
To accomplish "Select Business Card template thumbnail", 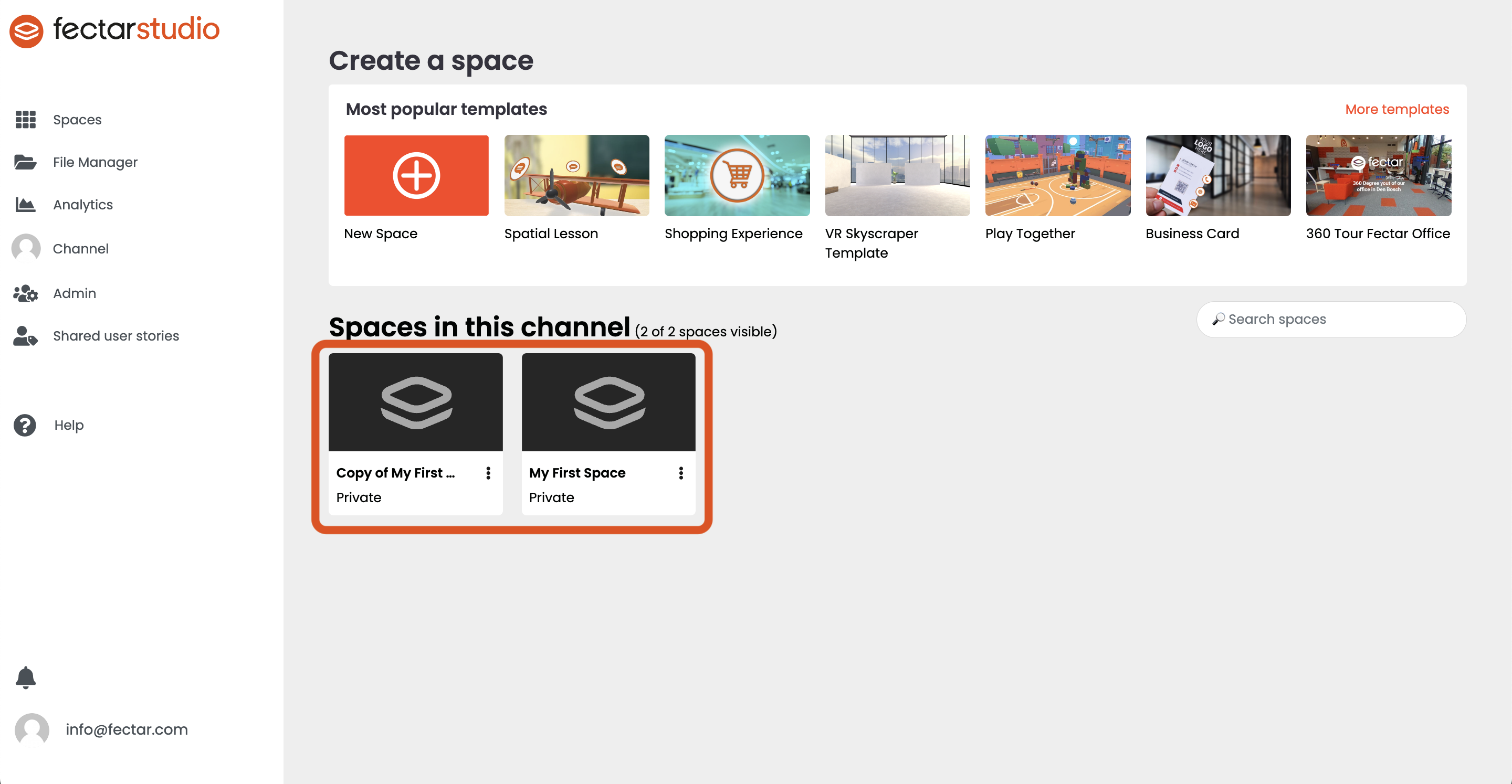I will (x=1218, y=175).
